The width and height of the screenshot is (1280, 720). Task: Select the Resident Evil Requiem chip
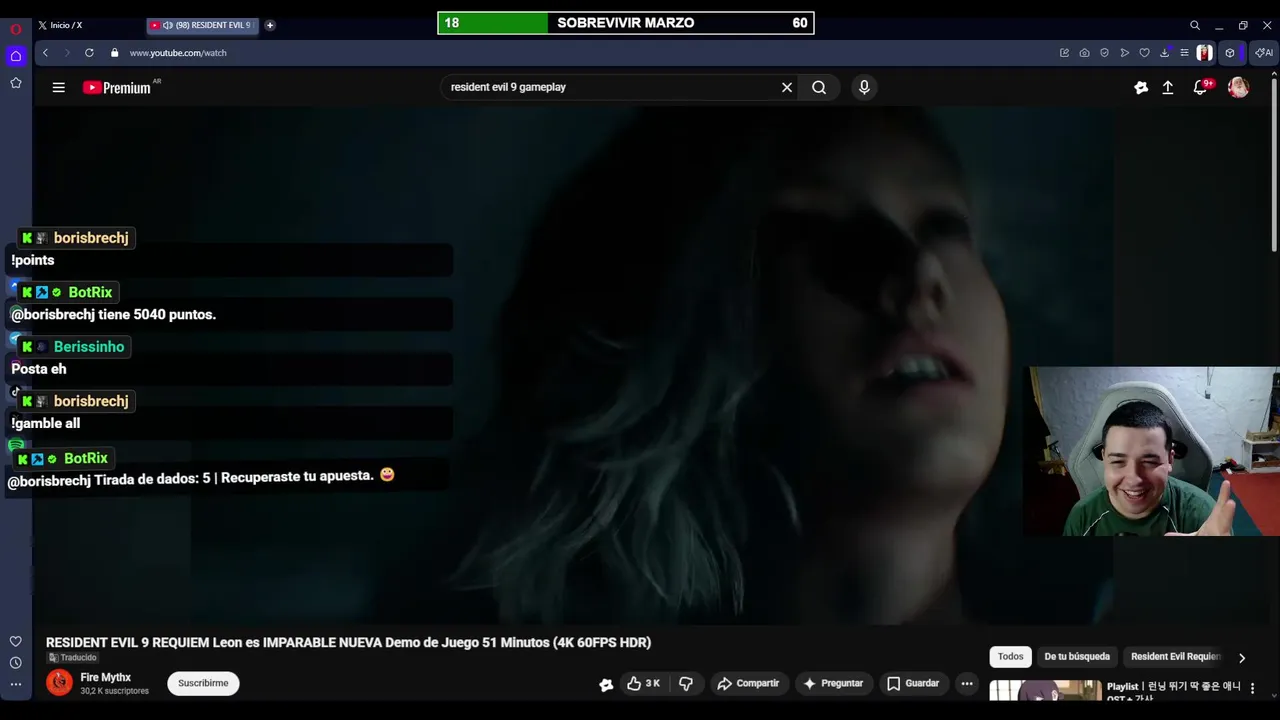coord(1176,656)
